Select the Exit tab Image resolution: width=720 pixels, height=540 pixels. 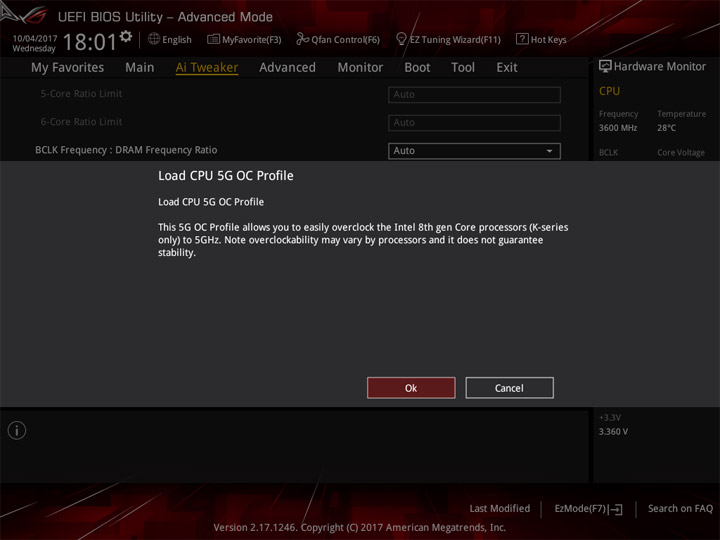coord(507,68)
